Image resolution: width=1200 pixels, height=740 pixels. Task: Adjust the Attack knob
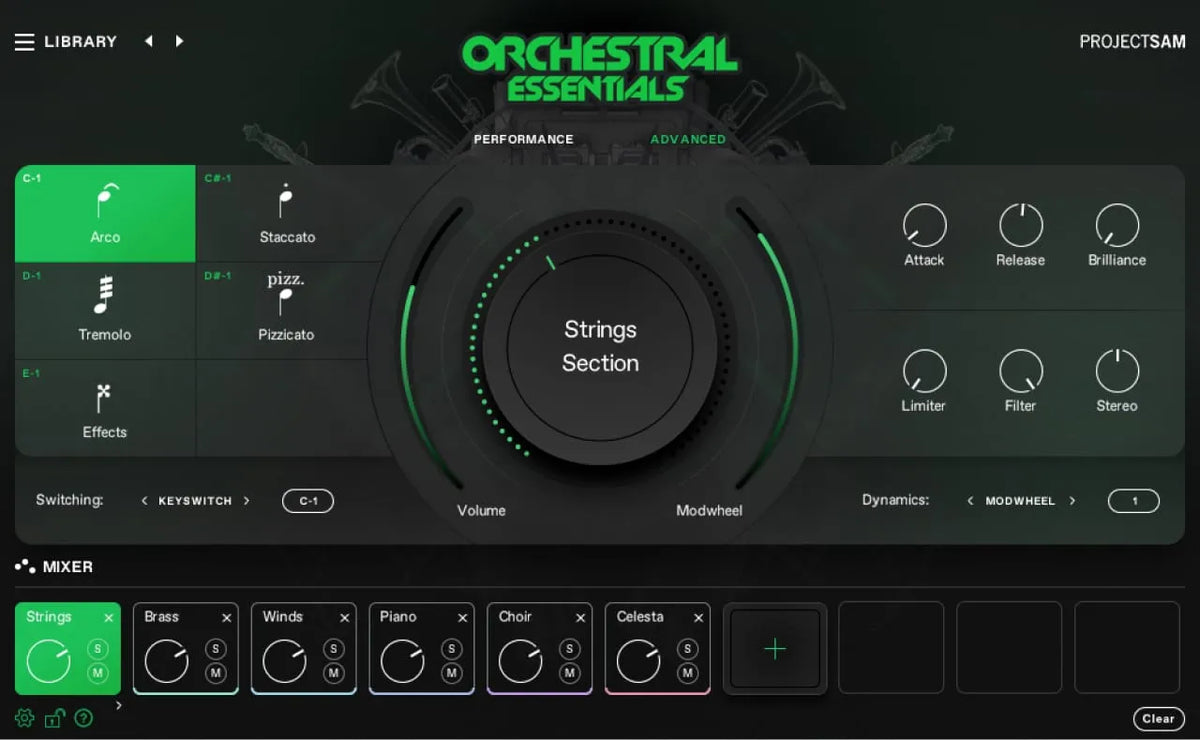point(923,227)
